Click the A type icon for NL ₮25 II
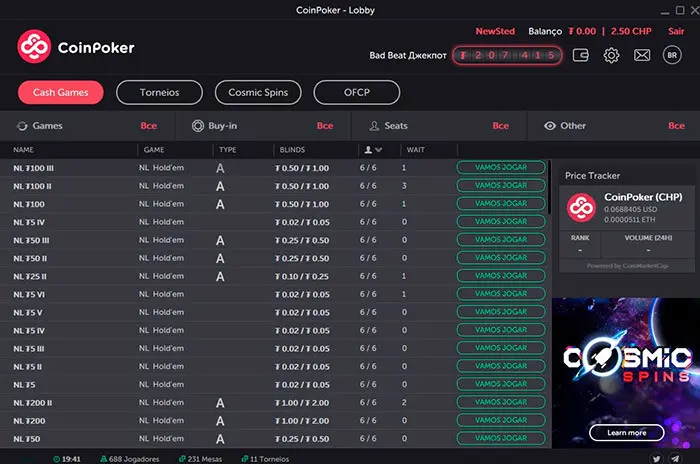Screen dimensions: 700x464 220,277
